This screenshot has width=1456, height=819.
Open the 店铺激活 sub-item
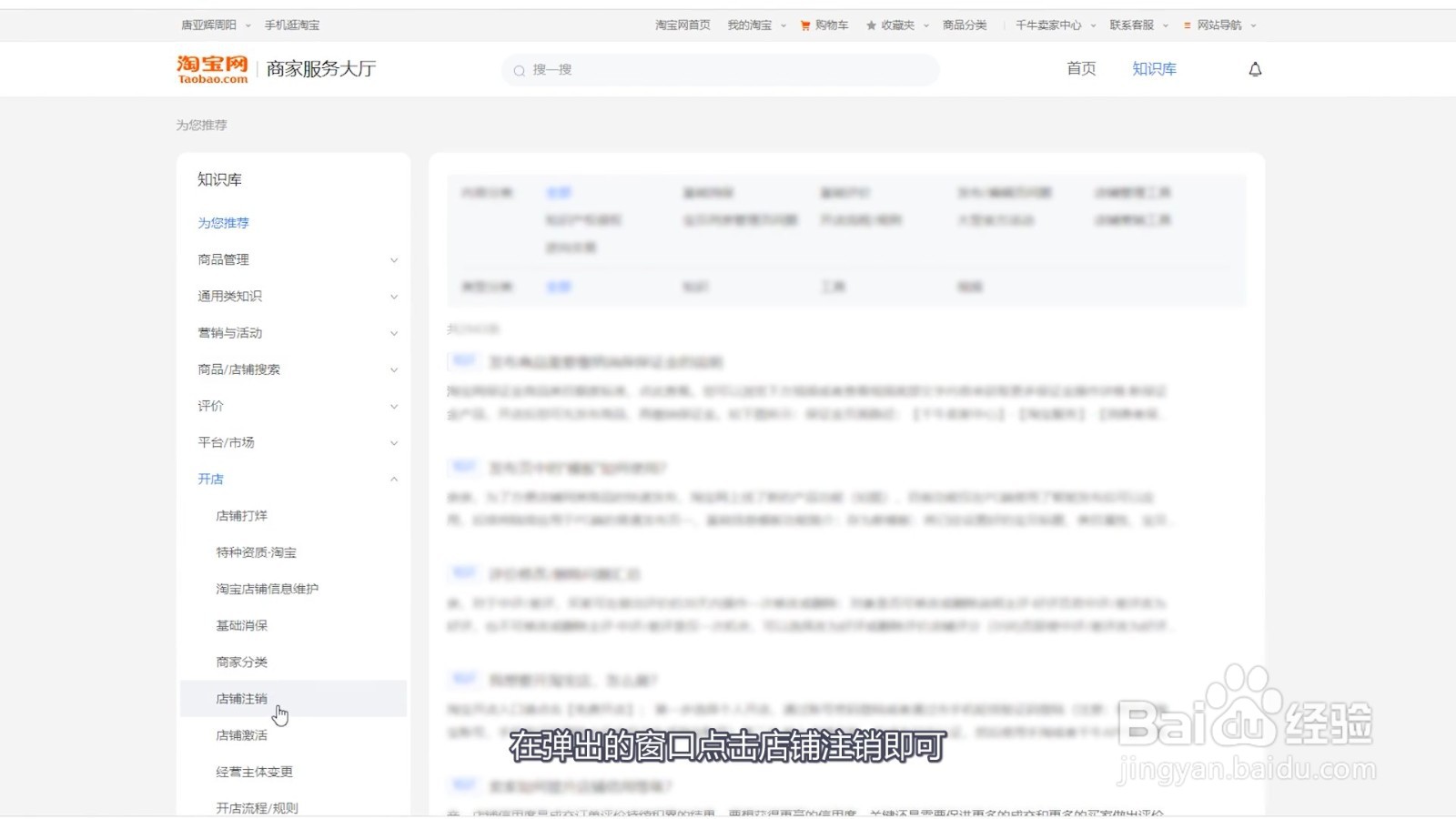(x=241, y=735)
